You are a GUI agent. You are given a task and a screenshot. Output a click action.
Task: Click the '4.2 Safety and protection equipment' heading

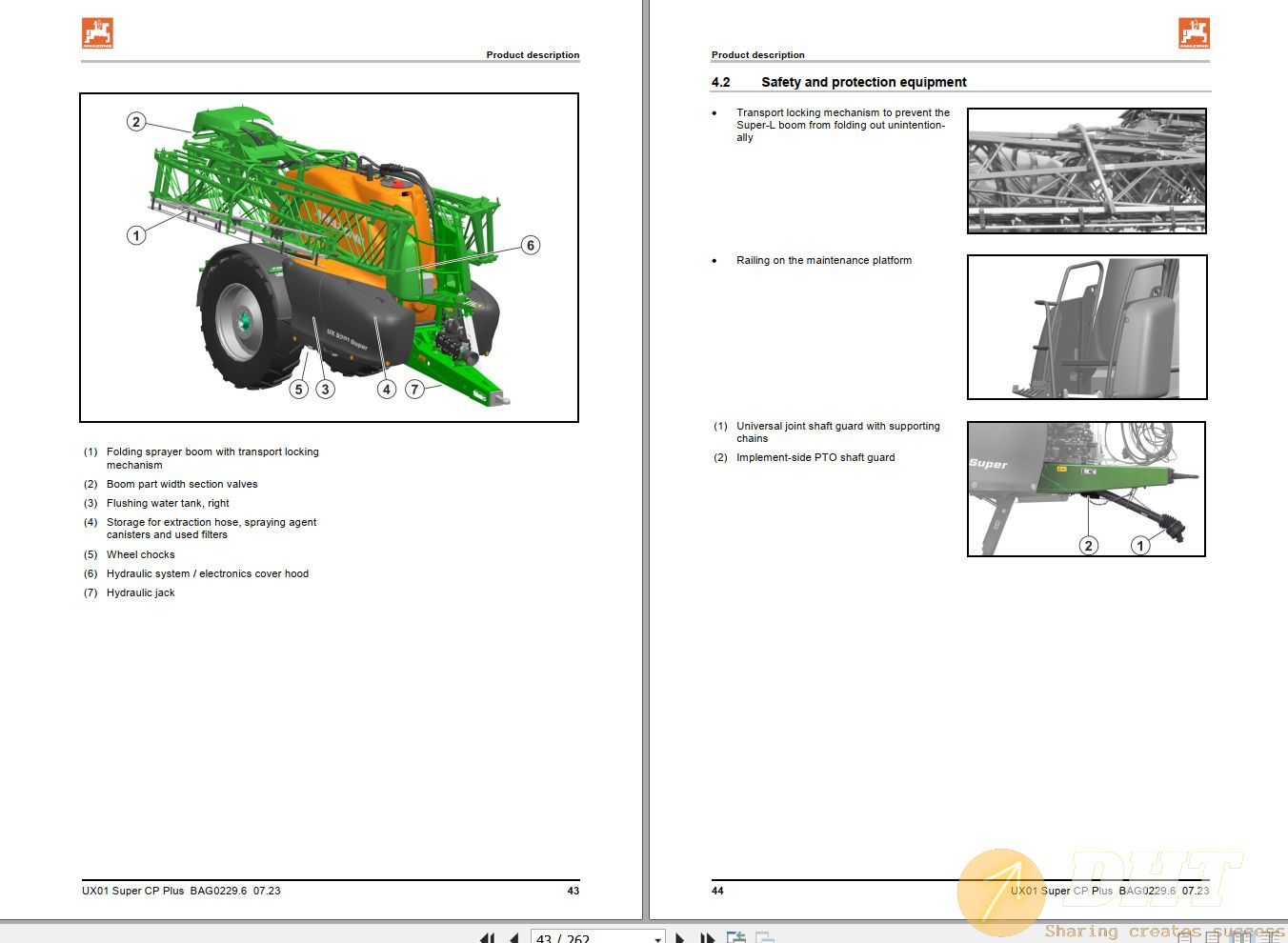click(838, 82)
